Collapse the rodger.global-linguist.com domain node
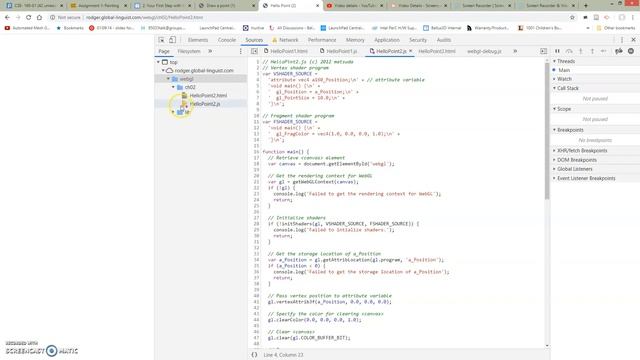The height and width of the screenshot is (360, 640). [x=163, y=71]
